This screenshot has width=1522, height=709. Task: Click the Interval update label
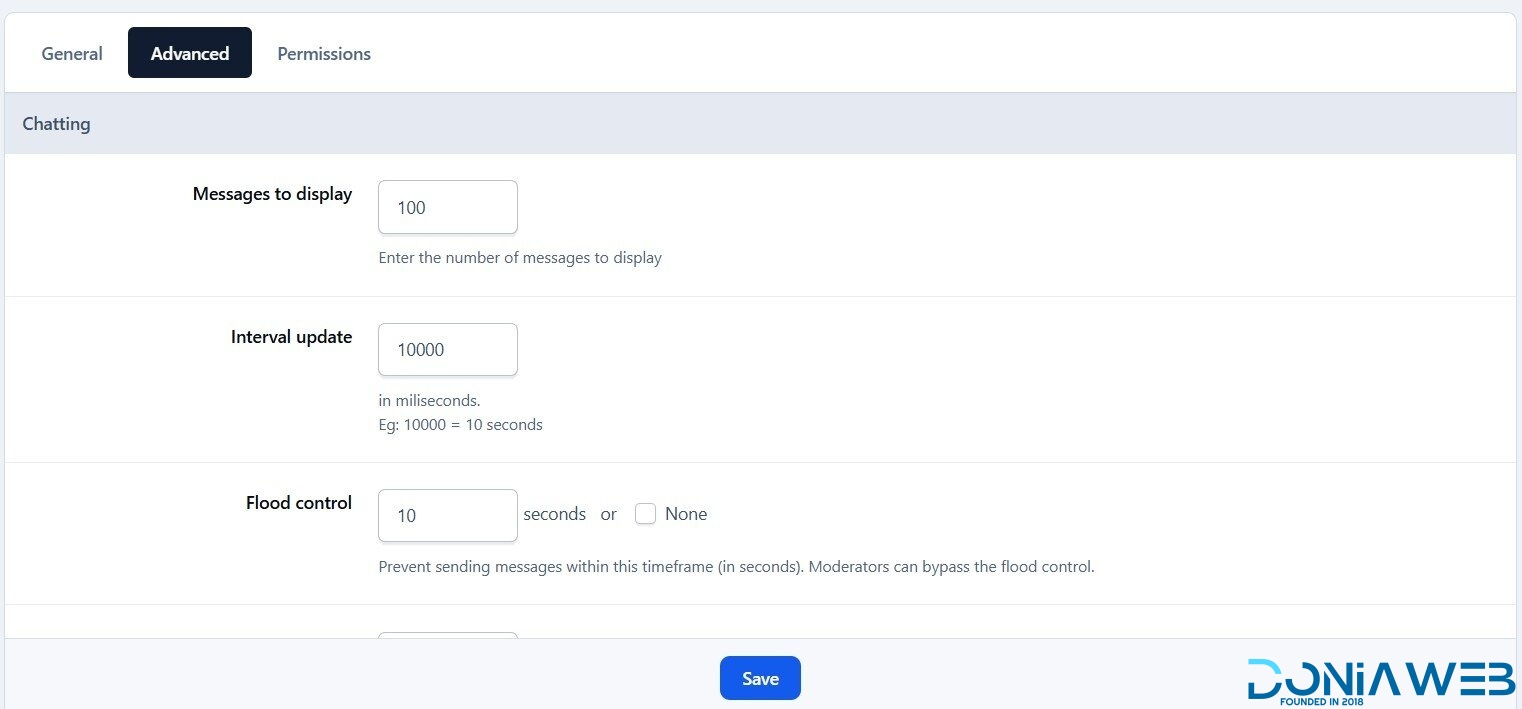291,337
